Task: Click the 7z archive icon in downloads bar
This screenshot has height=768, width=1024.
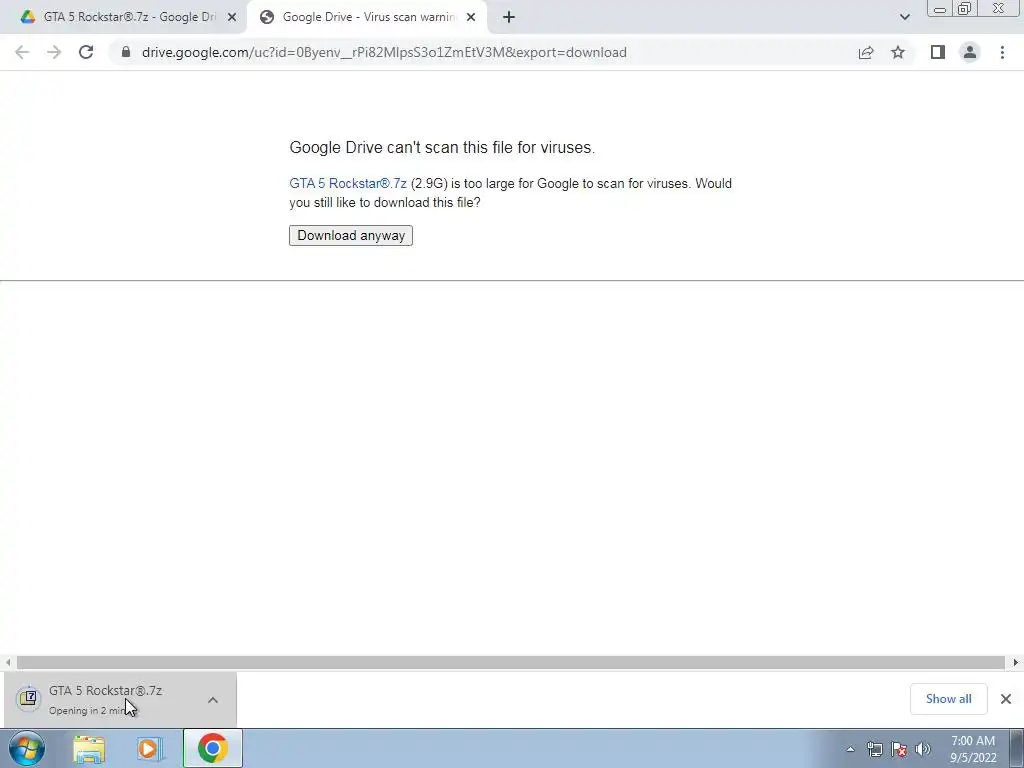Action: [28, 699]
